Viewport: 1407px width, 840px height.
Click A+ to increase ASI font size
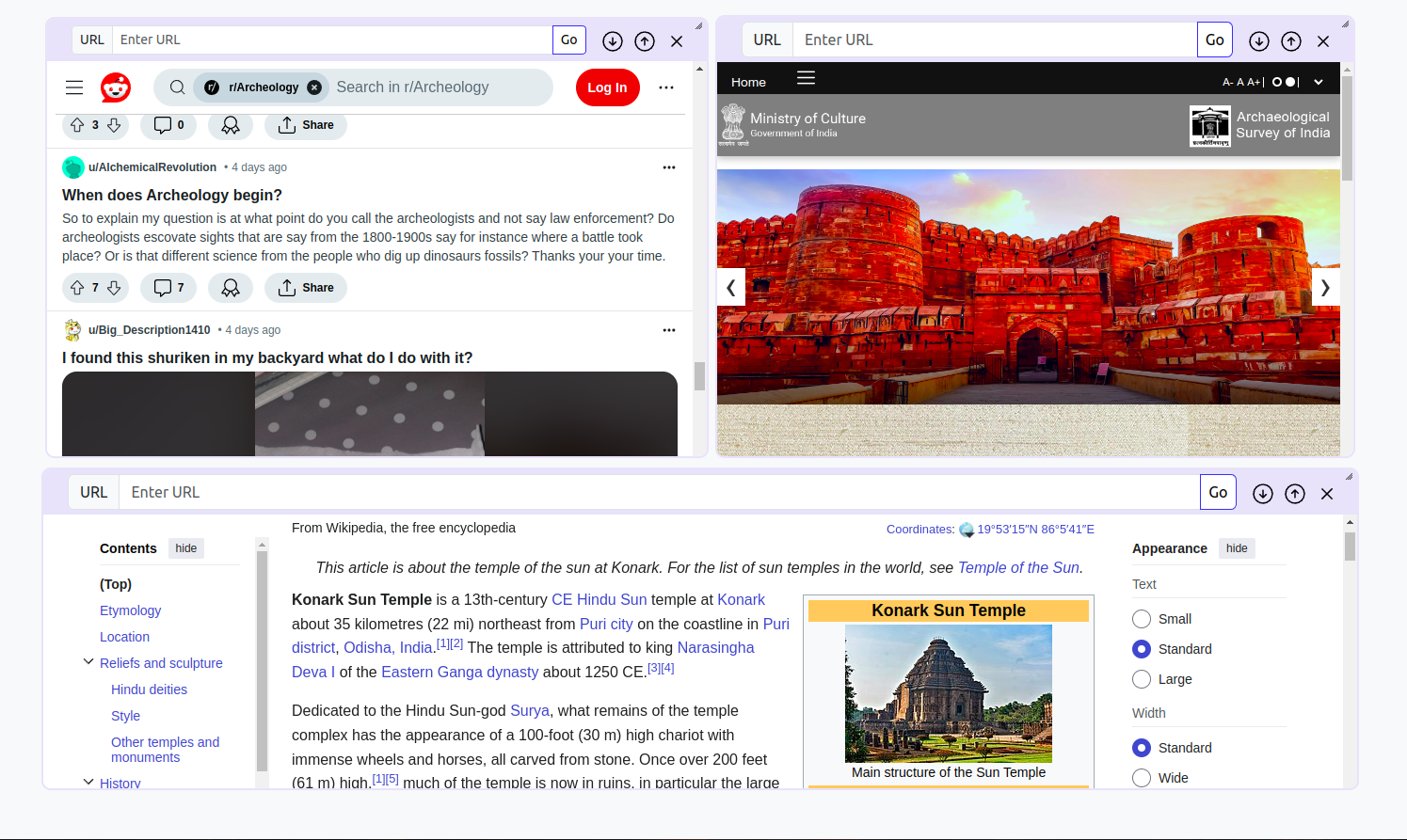tap(1253, 82)
